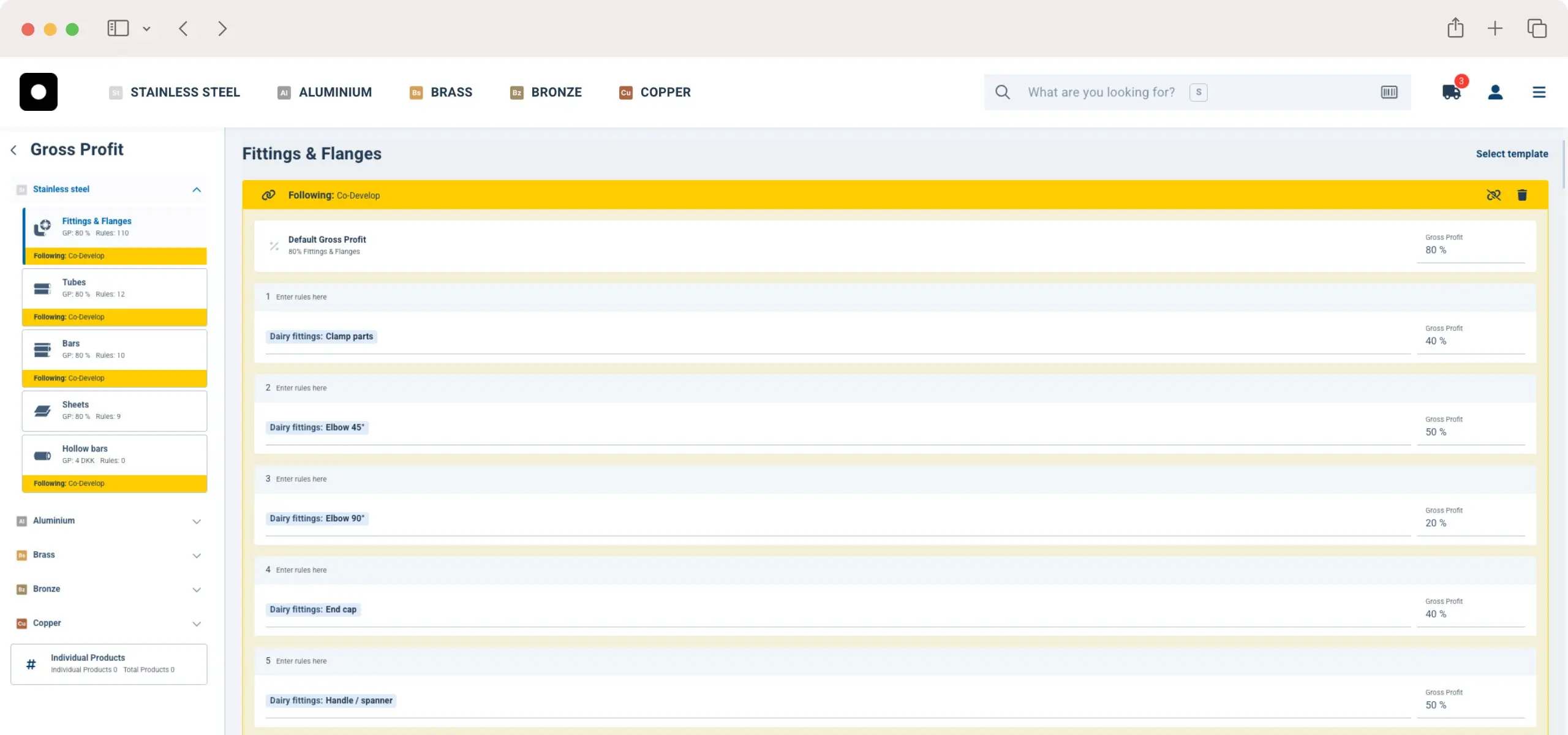
Task: Open the user account profile icon
Action: 1495,92
